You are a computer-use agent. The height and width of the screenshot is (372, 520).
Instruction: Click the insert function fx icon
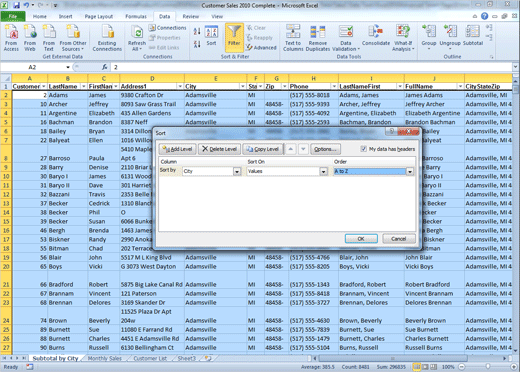[x=105, y=67]
